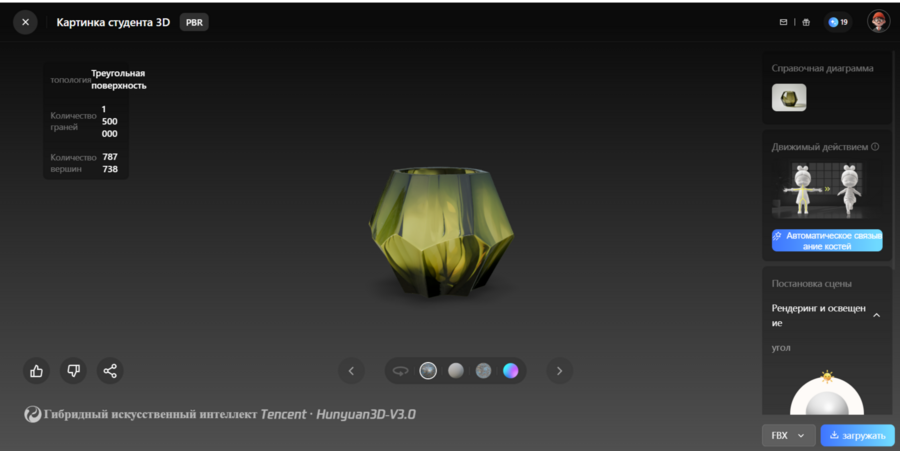Like the model with thumbs up
900x451 pixels.
(x=36, y=371)
